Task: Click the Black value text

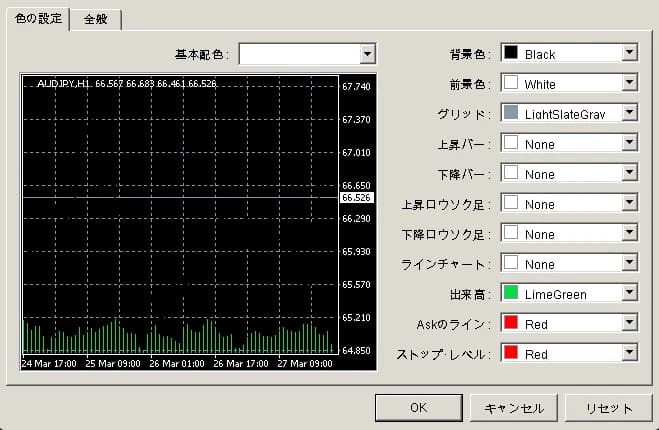Action: pos(540,55)
